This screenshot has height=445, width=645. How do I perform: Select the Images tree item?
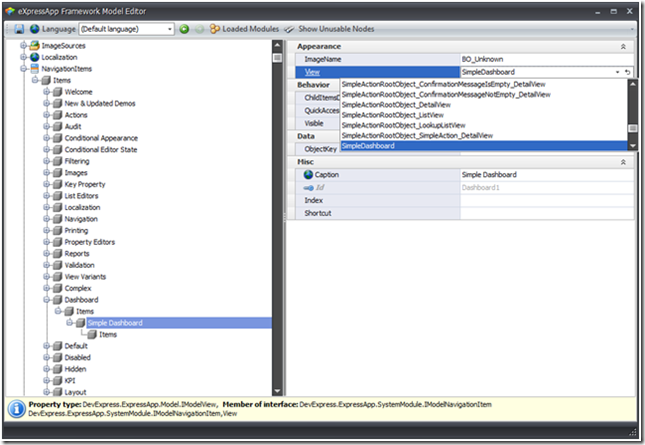pyautogui.click(x=76, y=173)
